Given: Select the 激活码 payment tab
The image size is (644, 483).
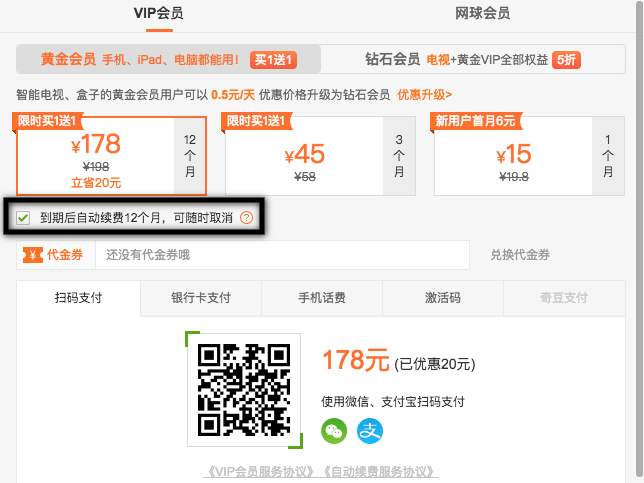Looking at the screenshot, I should pos(443,298).
